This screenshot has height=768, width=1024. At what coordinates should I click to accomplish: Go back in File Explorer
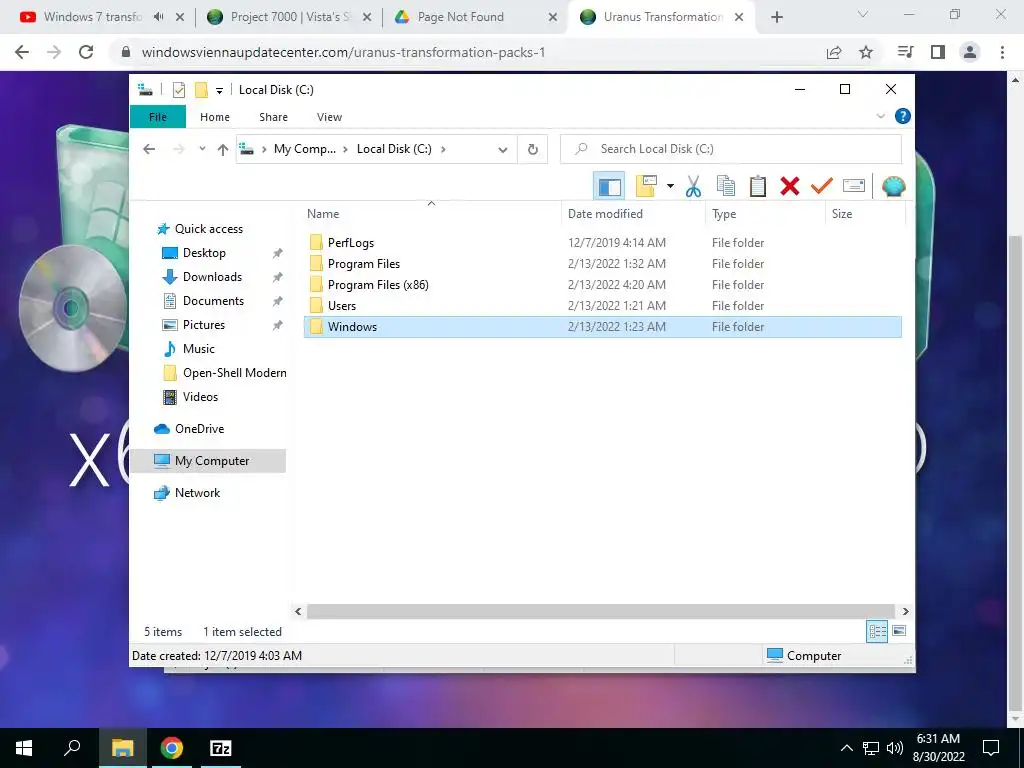149,149
